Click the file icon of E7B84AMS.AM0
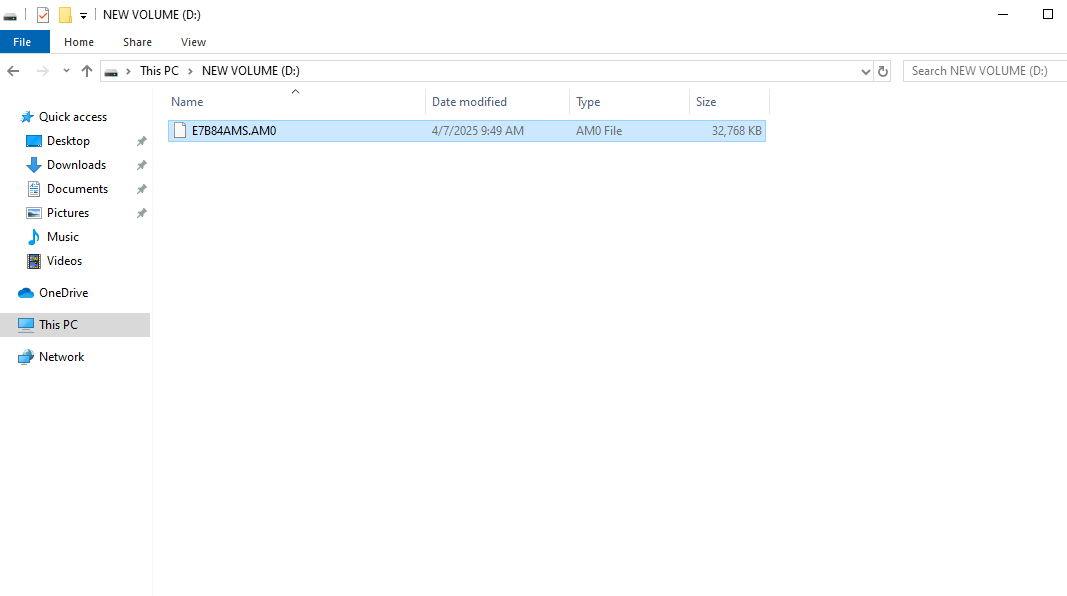The width and height of the screenshot is (1067, 596). 180,131
